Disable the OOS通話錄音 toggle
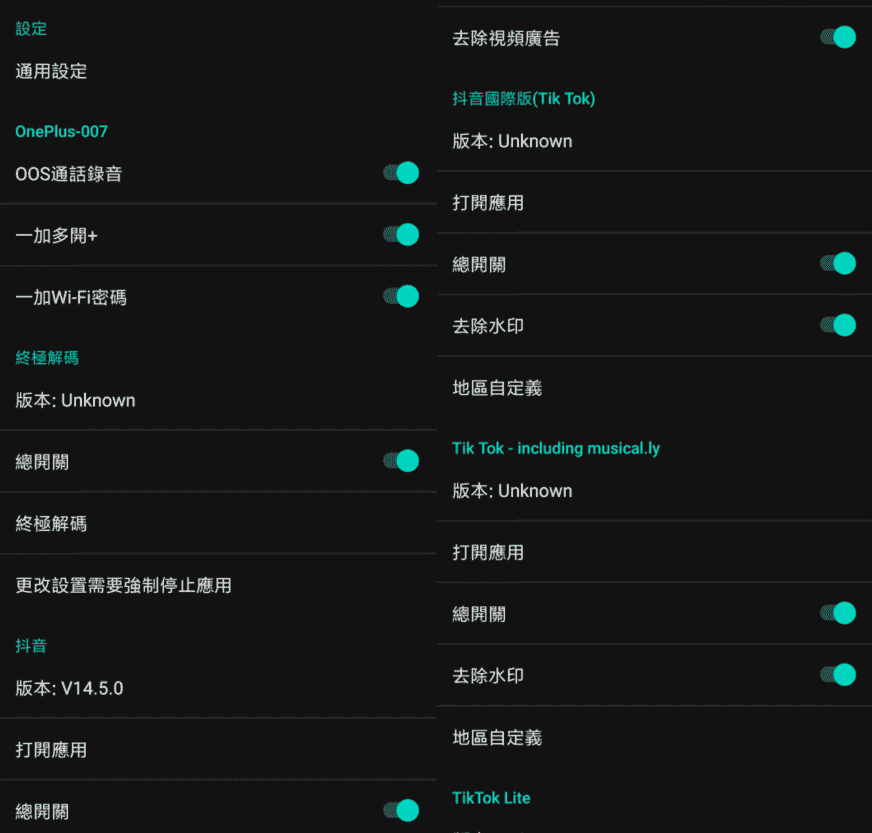 (x=400, y=172)
